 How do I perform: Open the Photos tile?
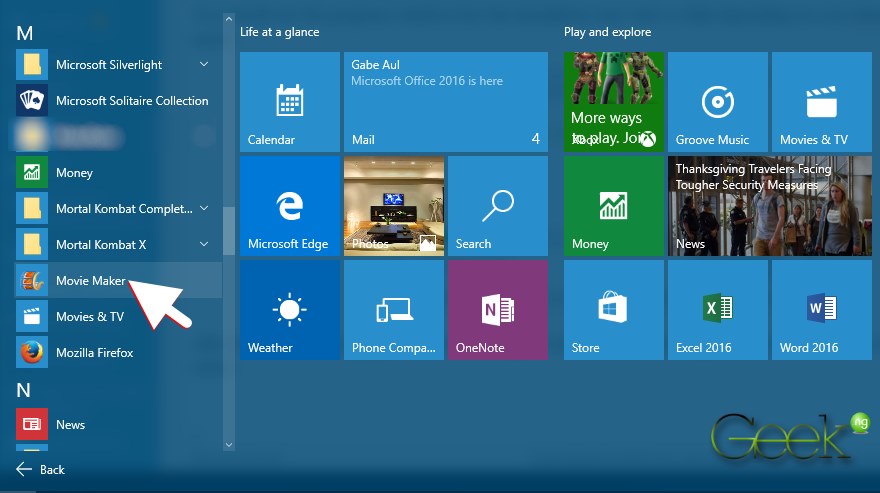coord(394,206)
